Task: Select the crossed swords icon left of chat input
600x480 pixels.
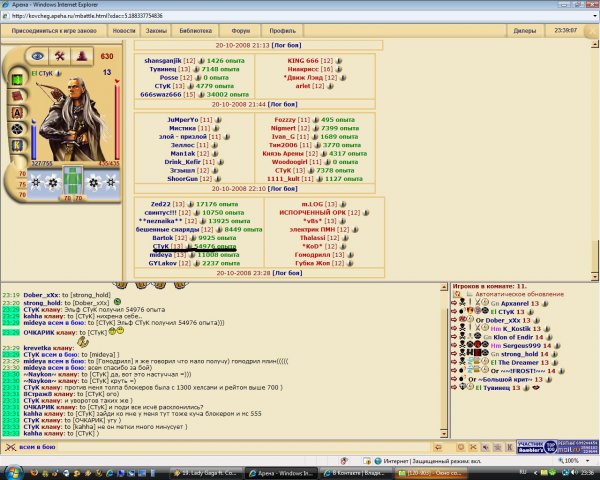Action: 10,447
